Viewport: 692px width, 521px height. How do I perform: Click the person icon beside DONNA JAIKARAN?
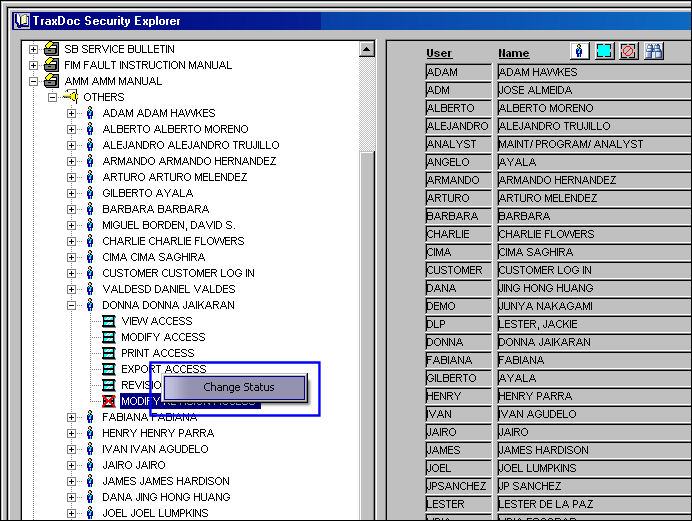point(90,305)
